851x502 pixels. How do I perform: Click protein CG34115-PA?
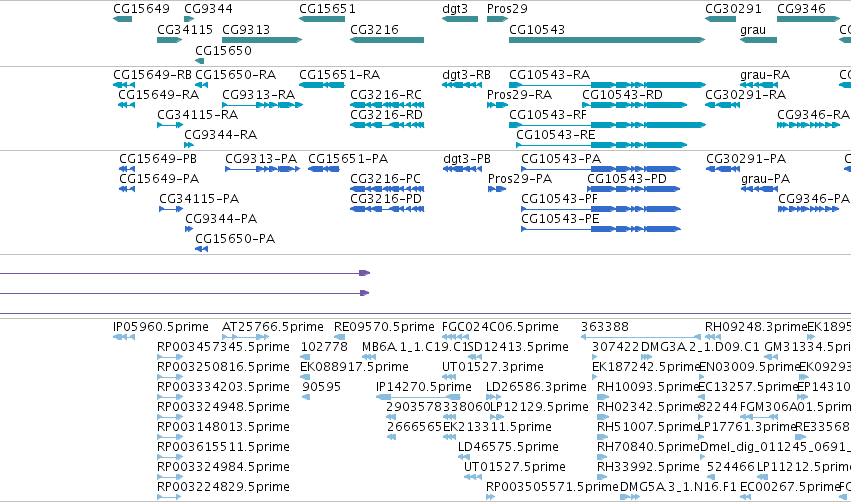coord(199,199)
